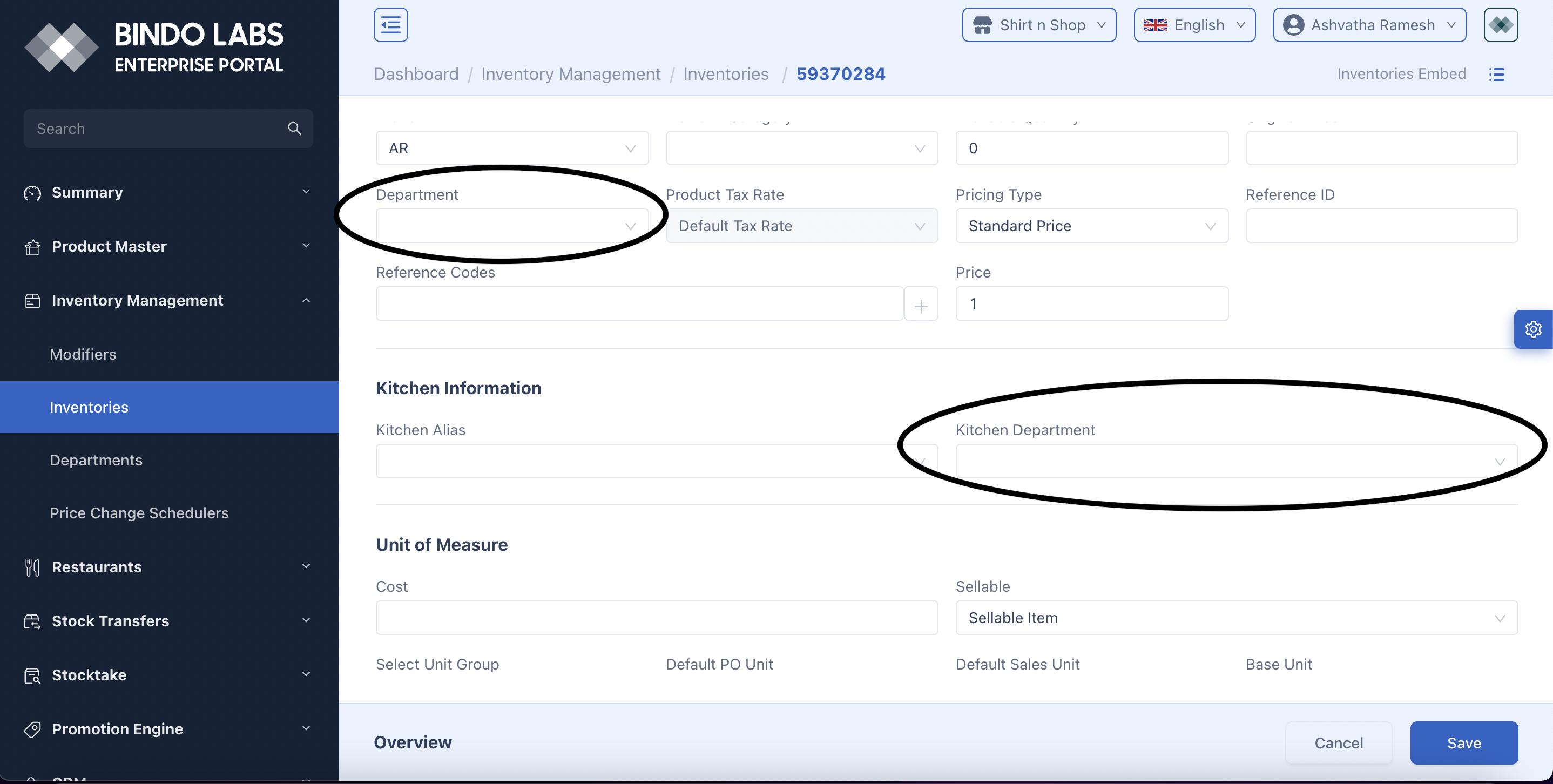Click the Inventories Embed list icon
1553x784 pixels.
click(1496, 74)
